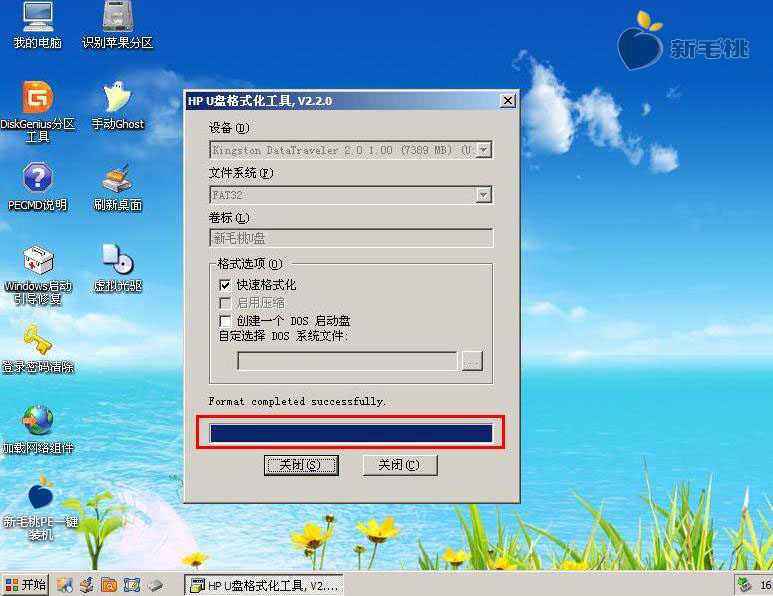
Task: Open the 识别苹果分区 desktop icon
Action: coord(117,25)
